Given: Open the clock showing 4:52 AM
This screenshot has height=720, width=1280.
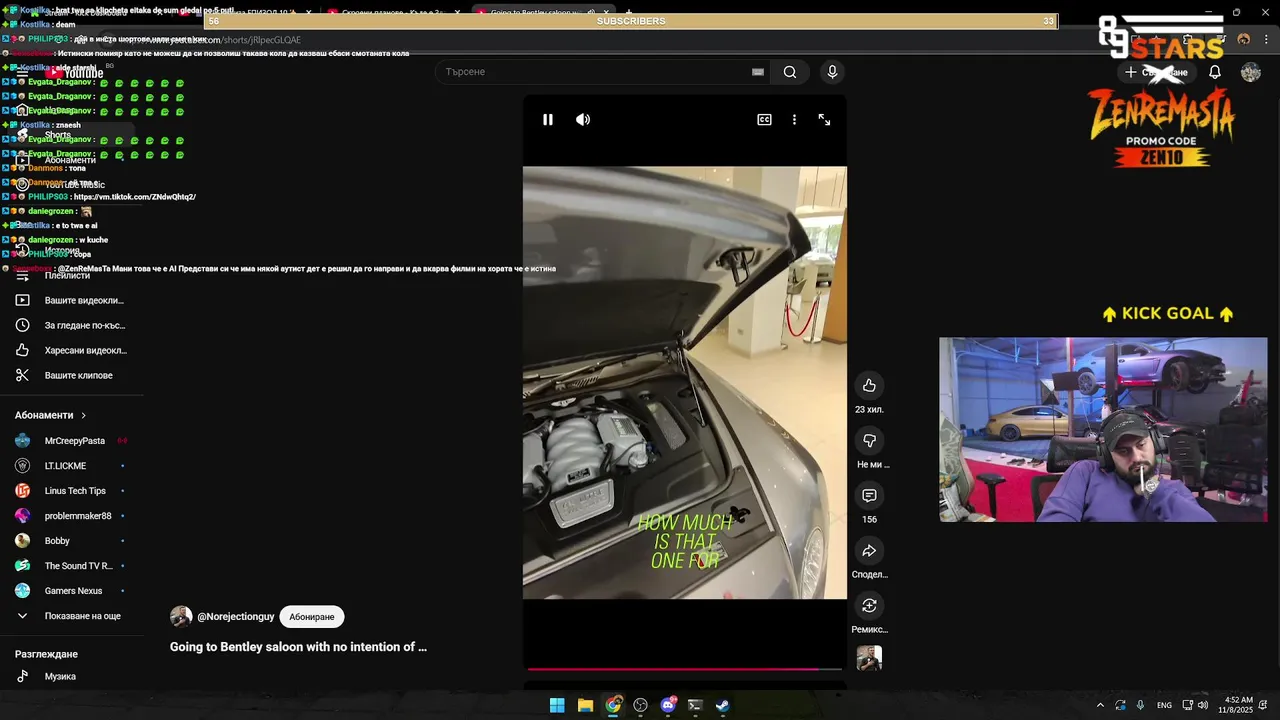Looking at the screenshot, I should pos(1238,705).
